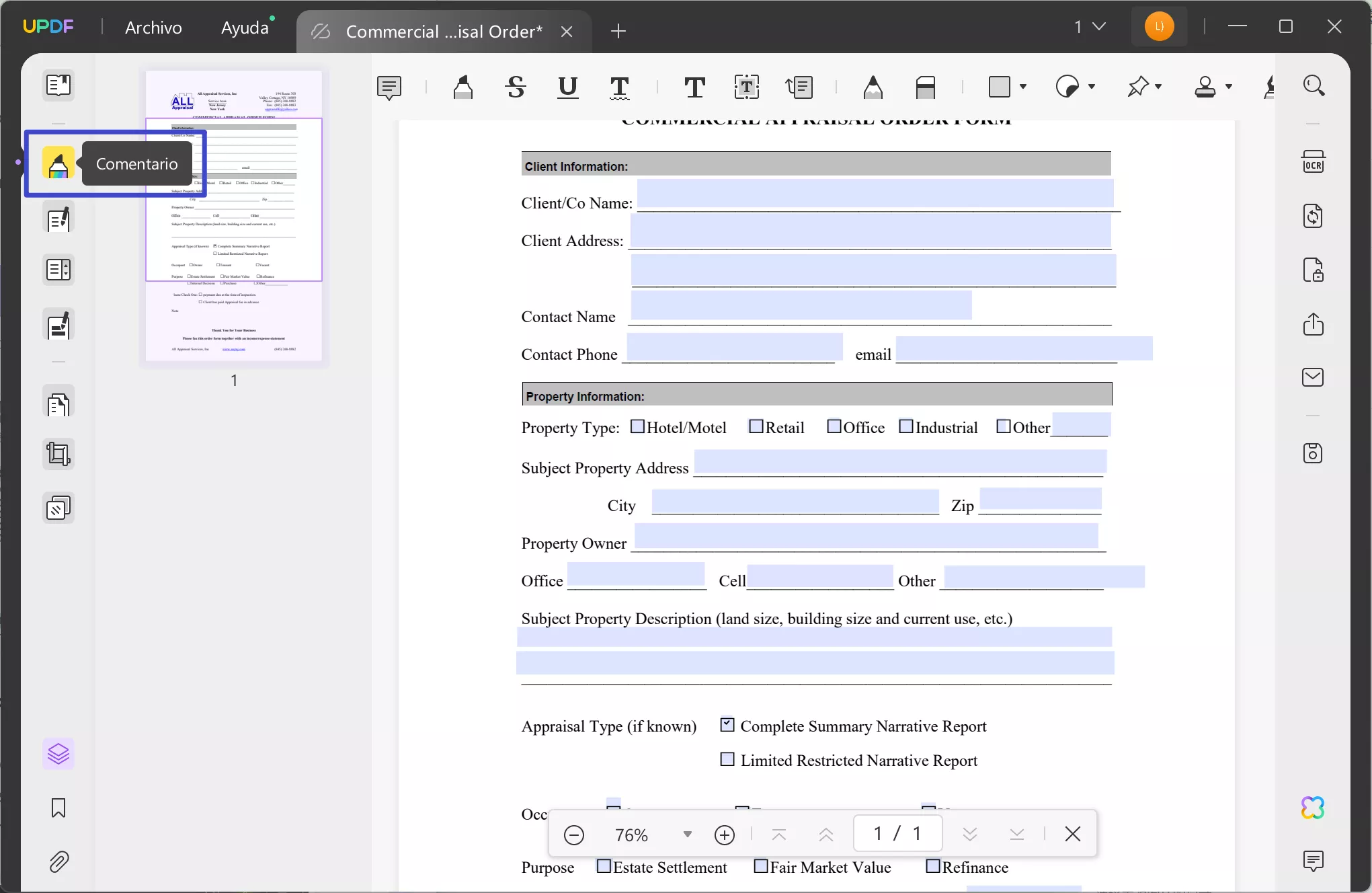This screenshot has width=1372, height=893.
Task: Open the Crop pages tool in sidebar
Action: click(x=58, y=454)
